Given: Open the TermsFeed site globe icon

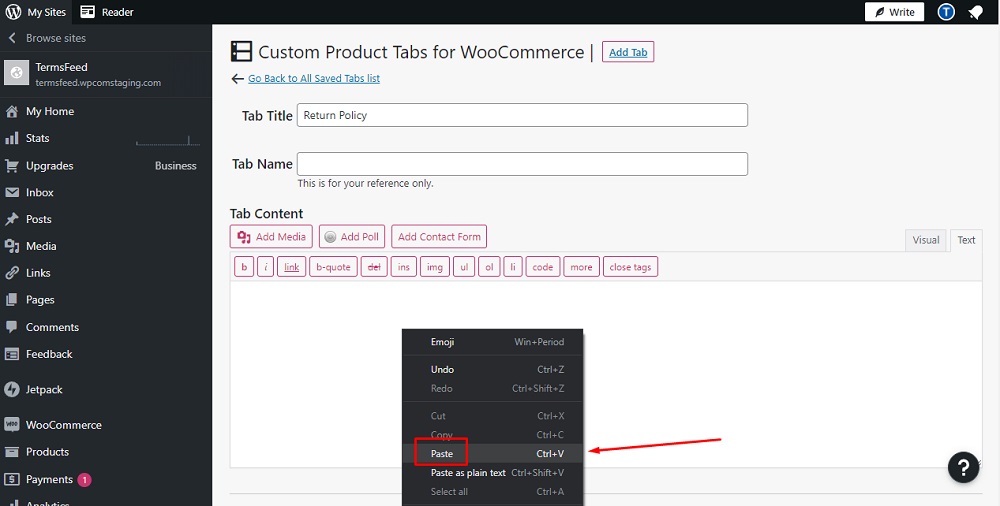Looking at the screenshot, I should click(x=17, y=73).
